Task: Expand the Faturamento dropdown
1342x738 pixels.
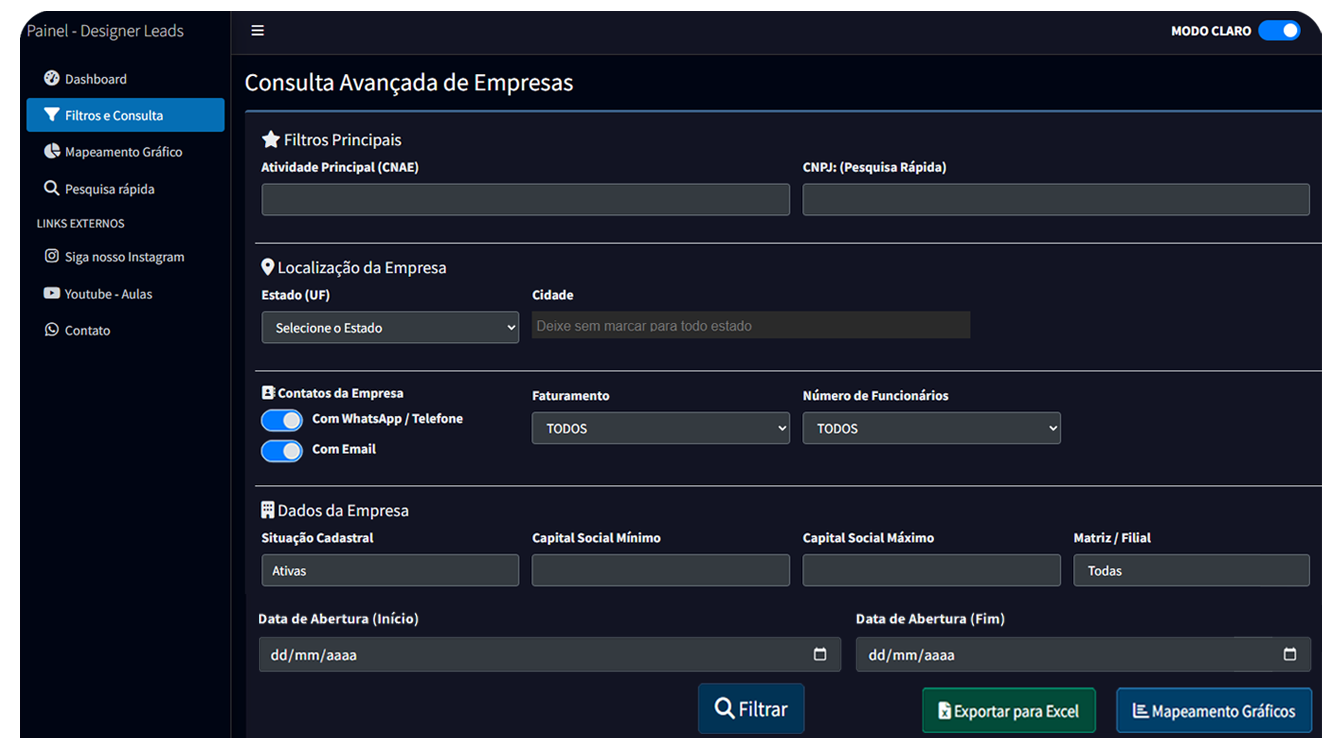Action: (x=660, y=428)
